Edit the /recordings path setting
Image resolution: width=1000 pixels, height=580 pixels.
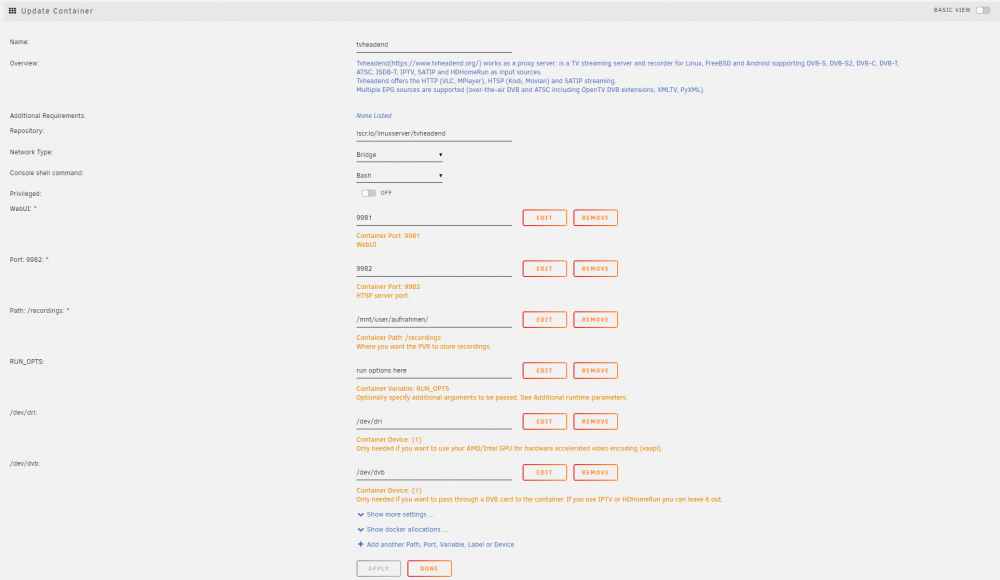(545, 320)
